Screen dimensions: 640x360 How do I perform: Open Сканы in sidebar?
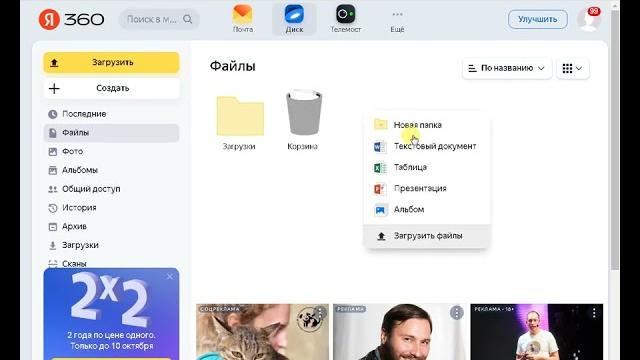coord(111,263)
